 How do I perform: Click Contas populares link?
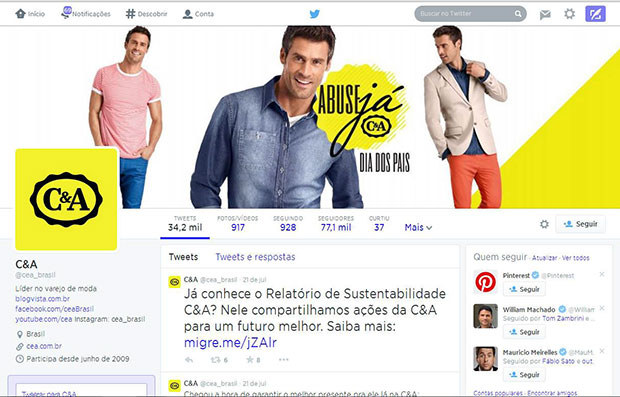(498, 393)
